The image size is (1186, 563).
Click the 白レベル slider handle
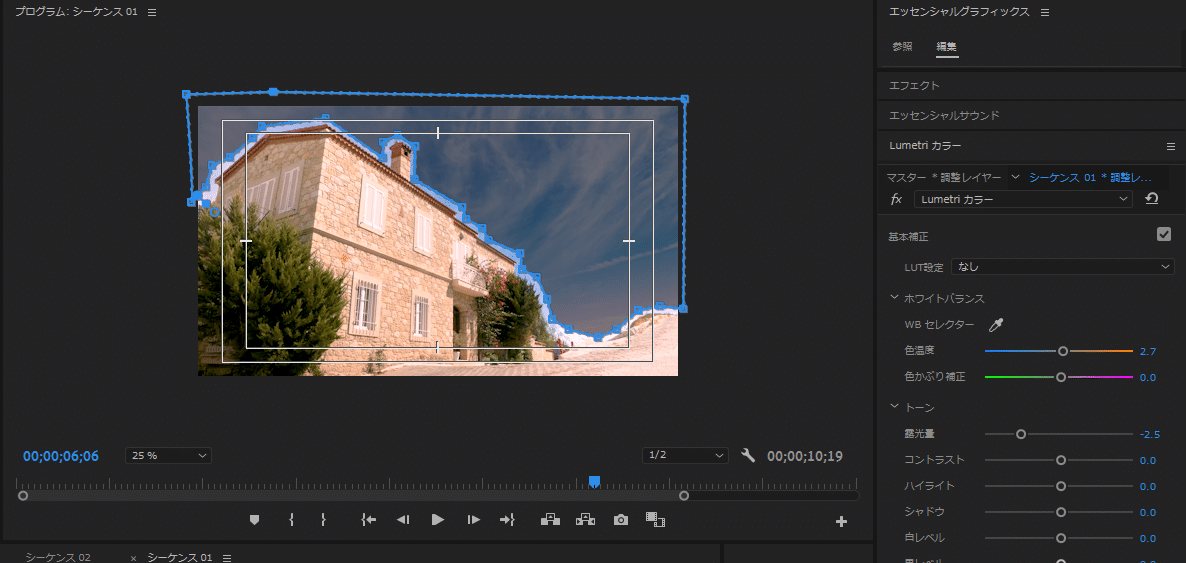[x=1060, y=538]
